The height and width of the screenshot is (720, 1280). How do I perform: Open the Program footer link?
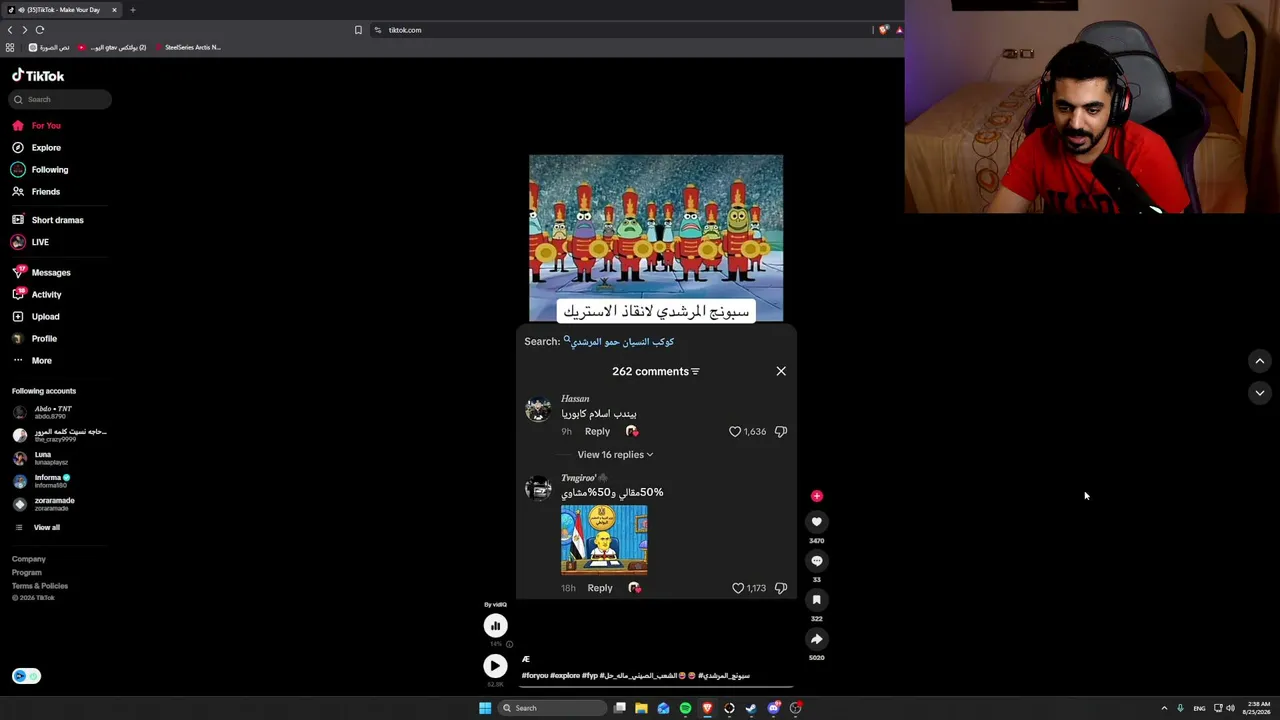point(27,573)
